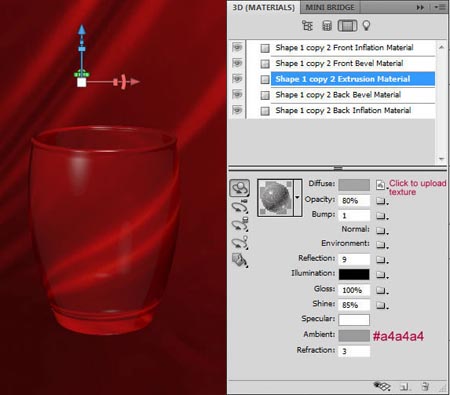
Task: Hide Front Inflation Material visibility eye
Action: point(237,47)
